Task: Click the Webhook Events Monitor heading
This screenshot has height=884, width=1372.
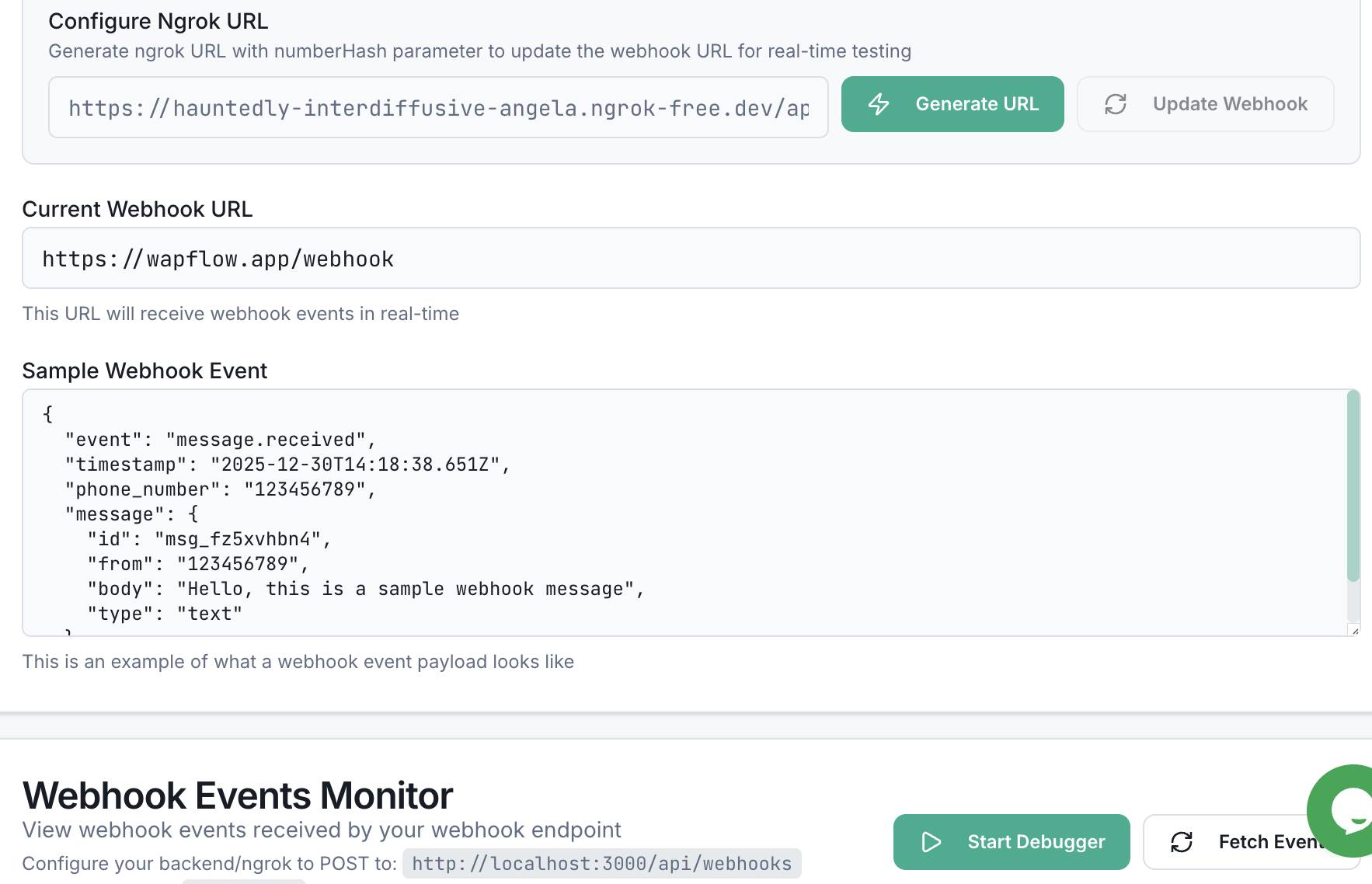Action: pos(238,795)
